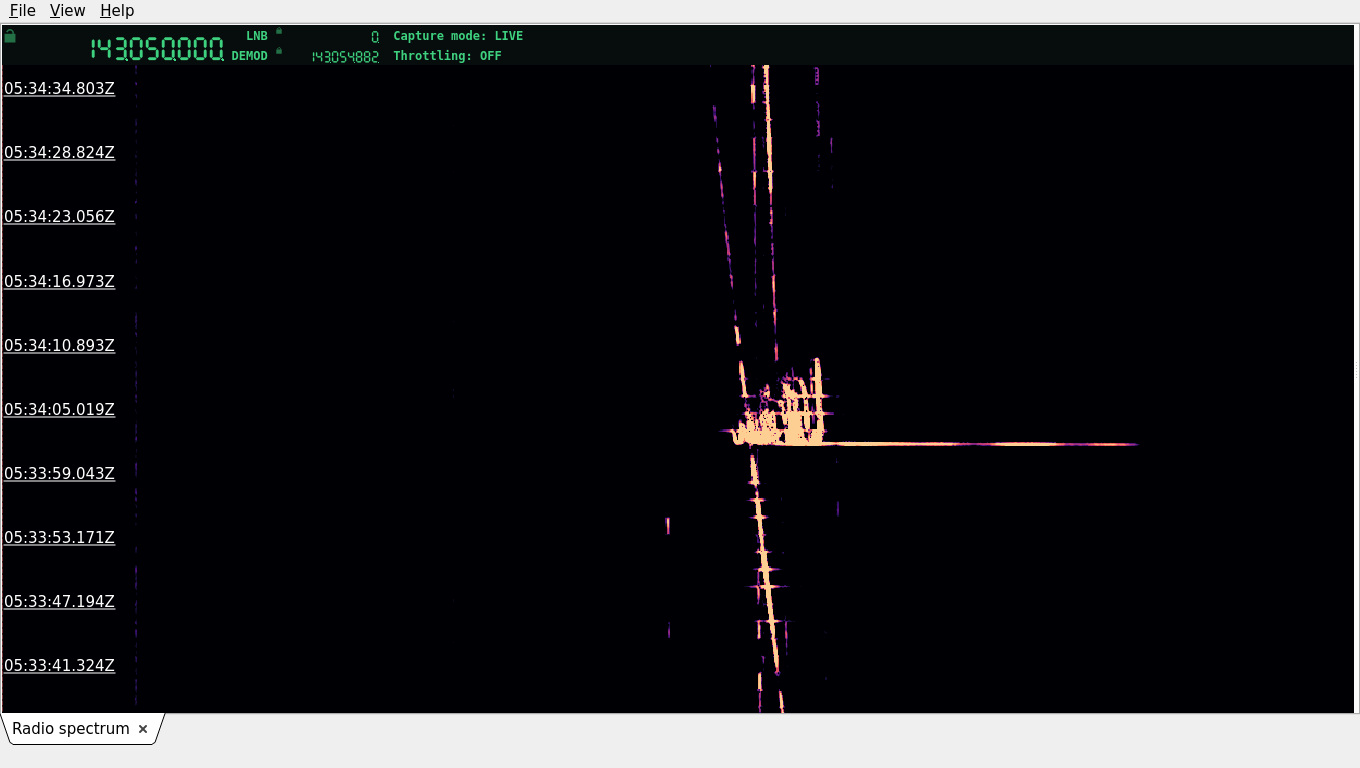
Task: Click the timestamp 05:34:28.824Z
Action: [59, 152]
